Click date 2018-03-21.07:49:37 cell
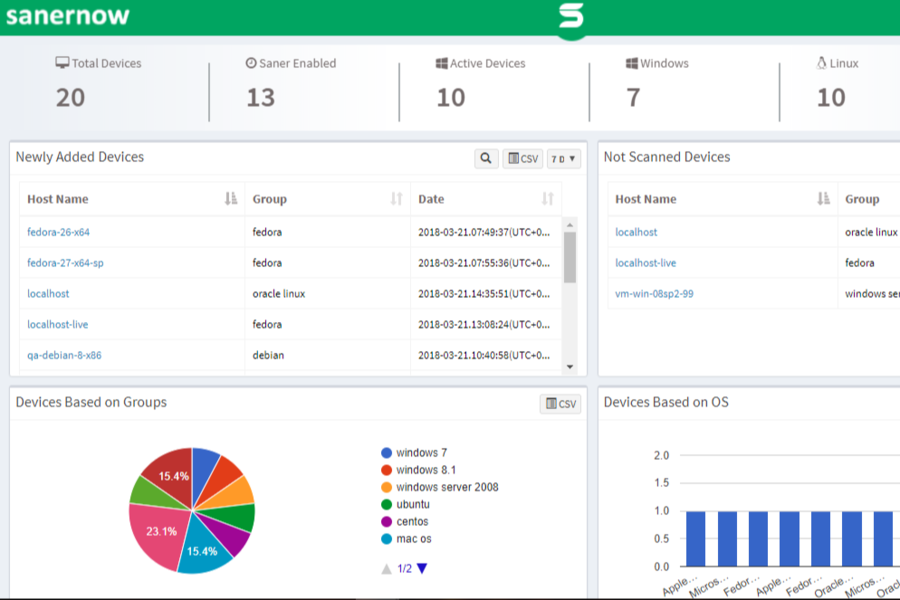This screenshot has width=900, height=600. pyautogui.click(x=484, y=232)
